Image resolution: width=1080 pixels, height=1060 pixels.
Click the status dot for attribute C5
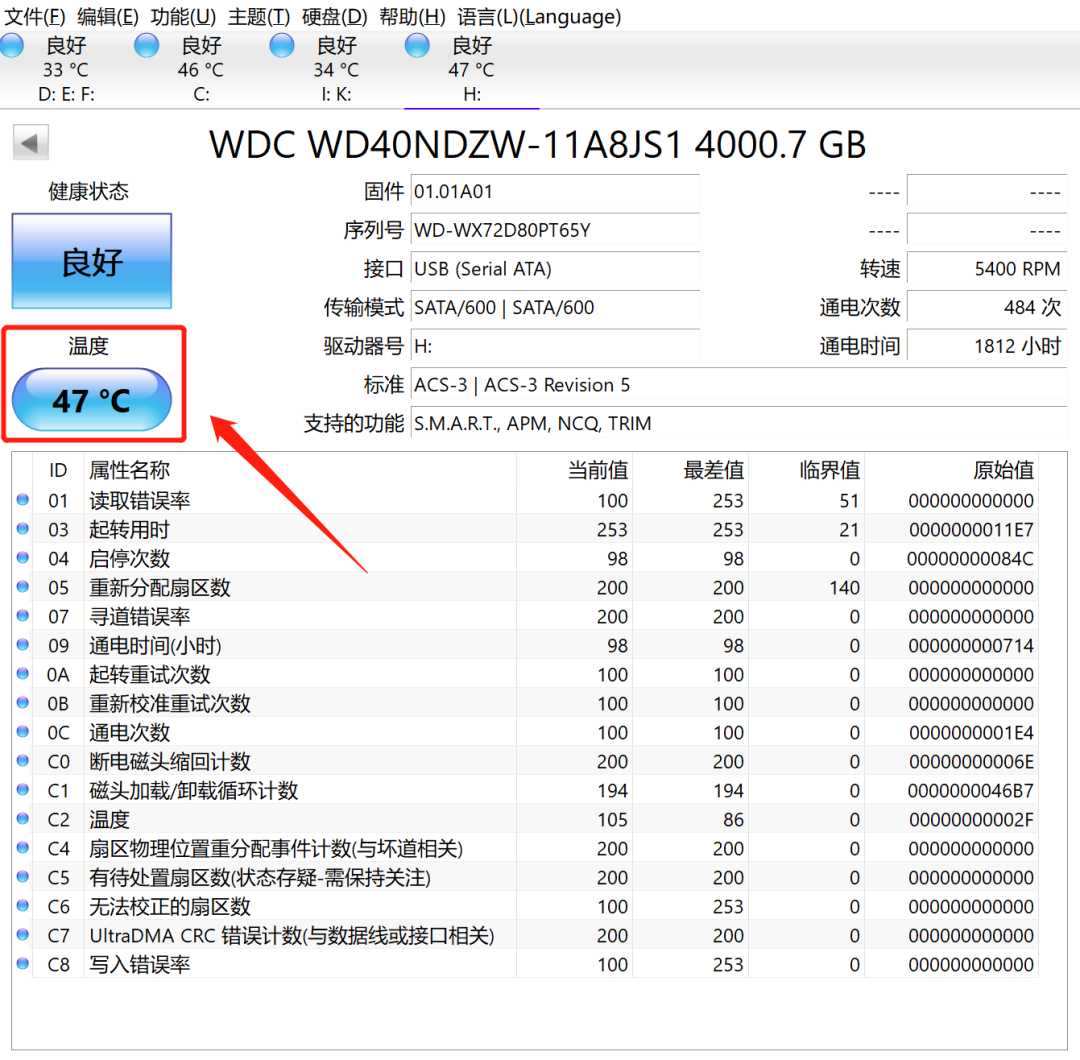pyautogui.click(x=23, y=876)
